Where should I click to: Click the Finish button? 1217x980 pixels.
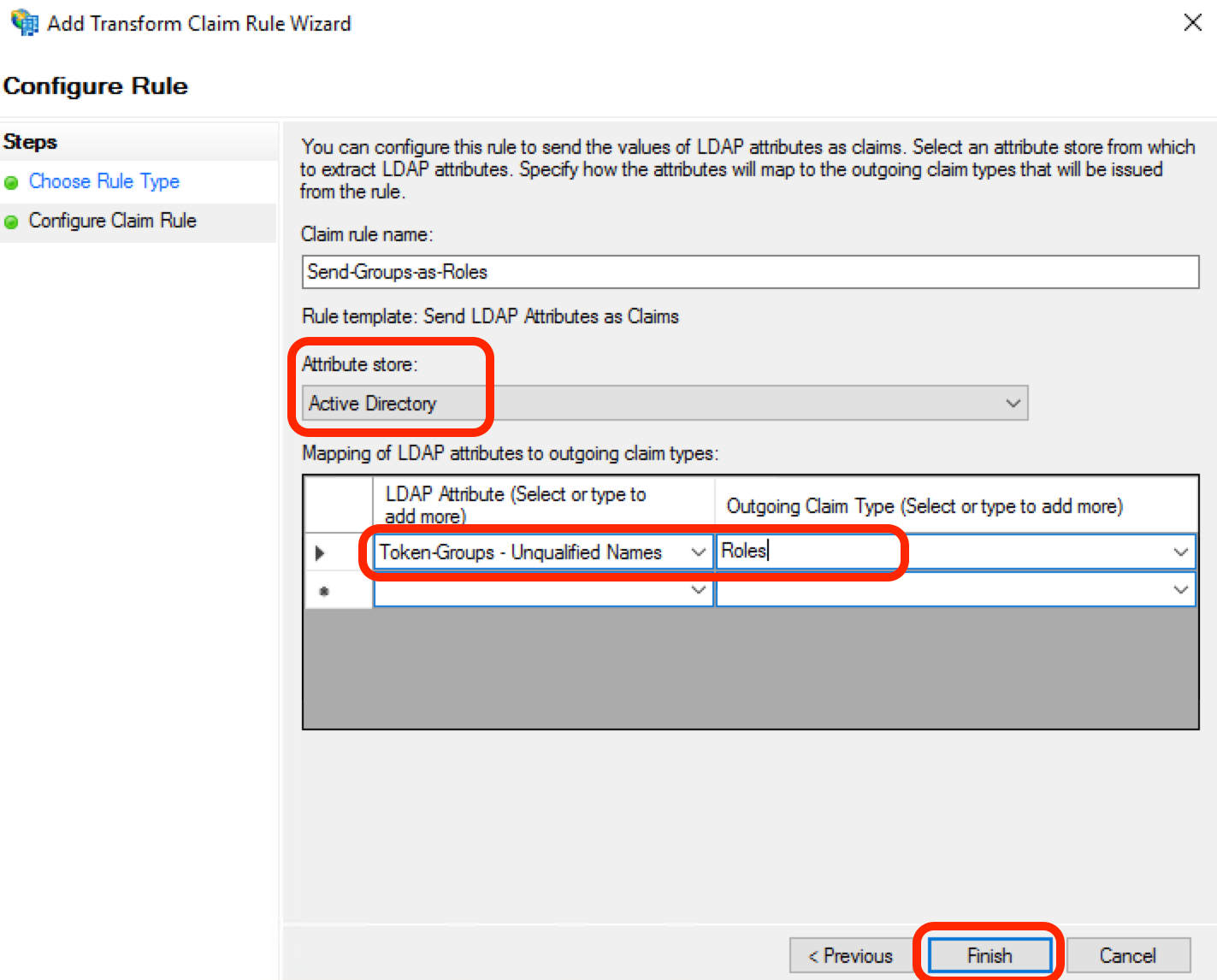pyautogui.click(x=989, y=955)
